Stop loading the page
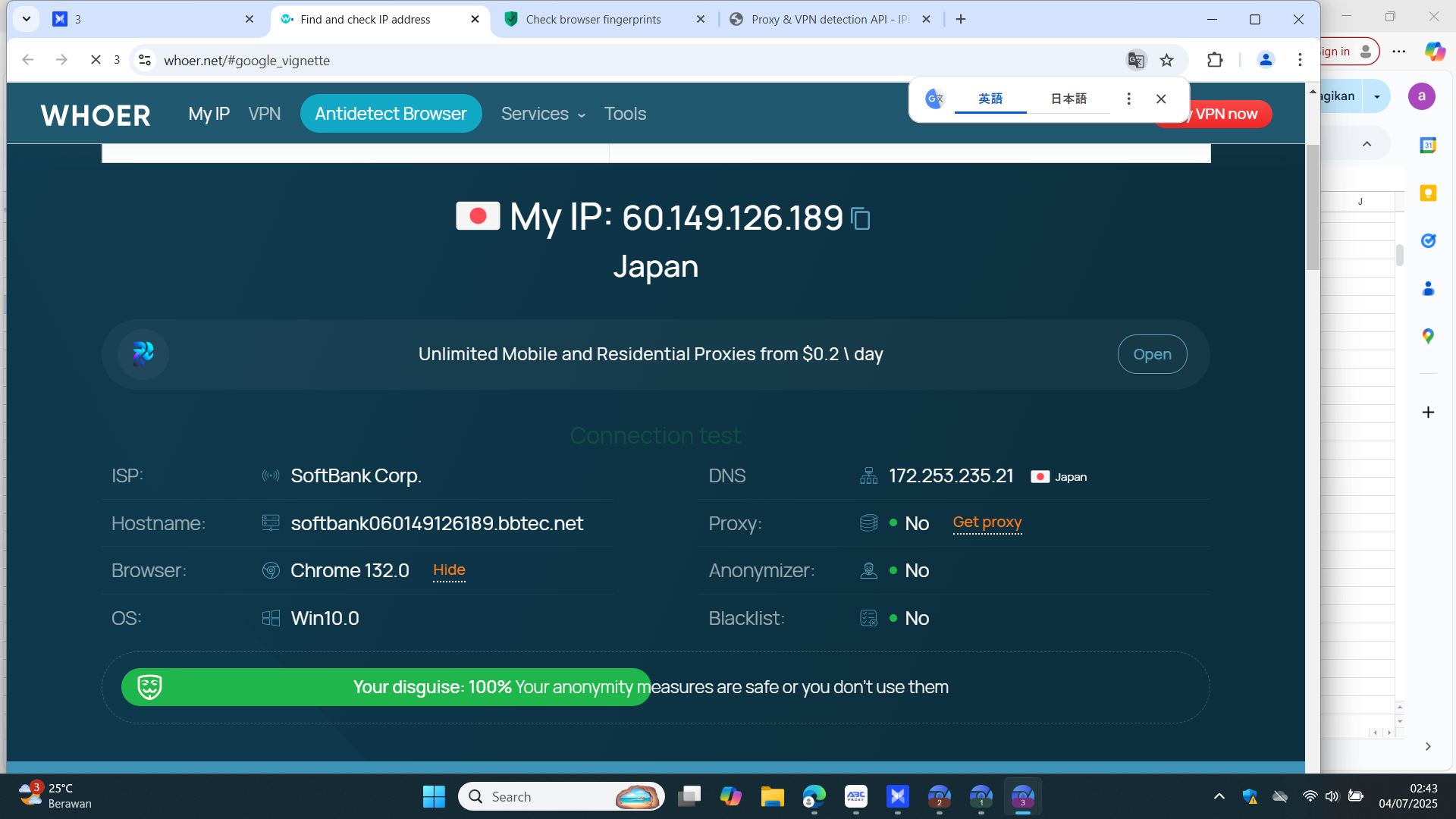This screenshot has width=1456, height=819. pyautogui.click(x=96, y=60)
